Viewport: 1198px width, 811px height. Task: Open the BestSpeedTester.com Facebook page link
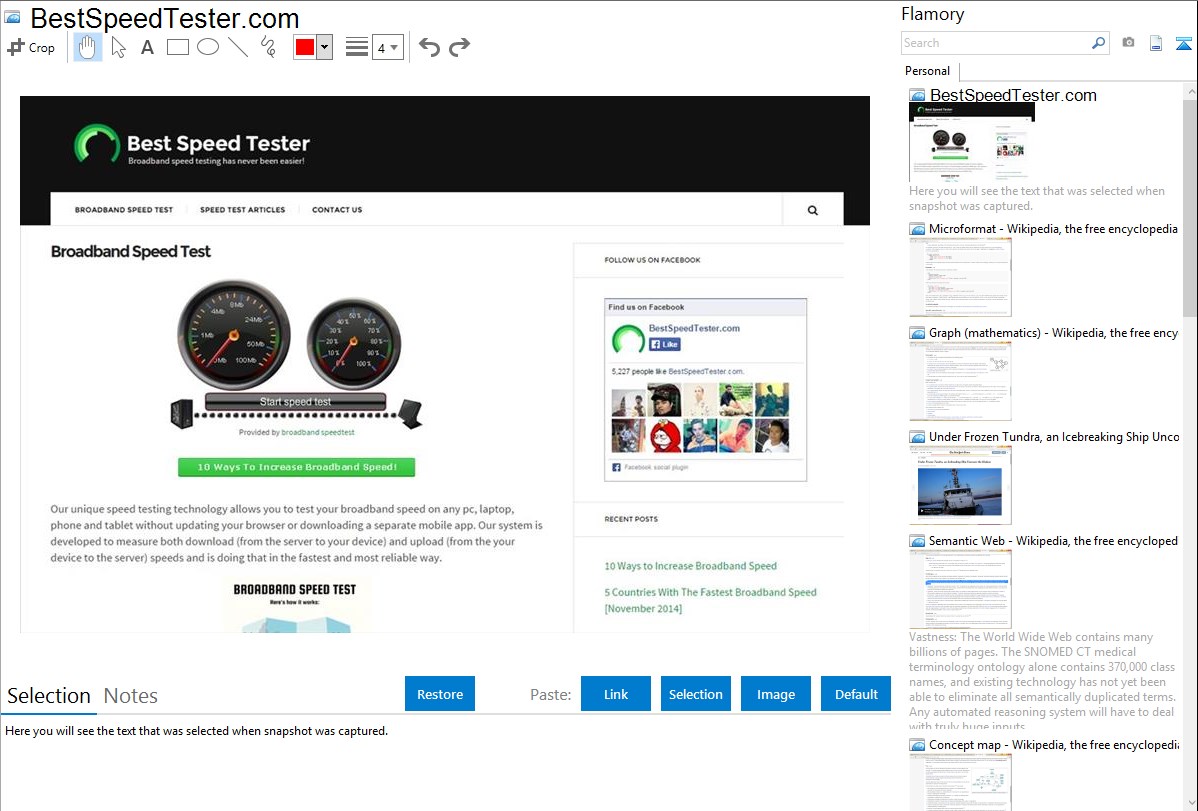point(694,329)
